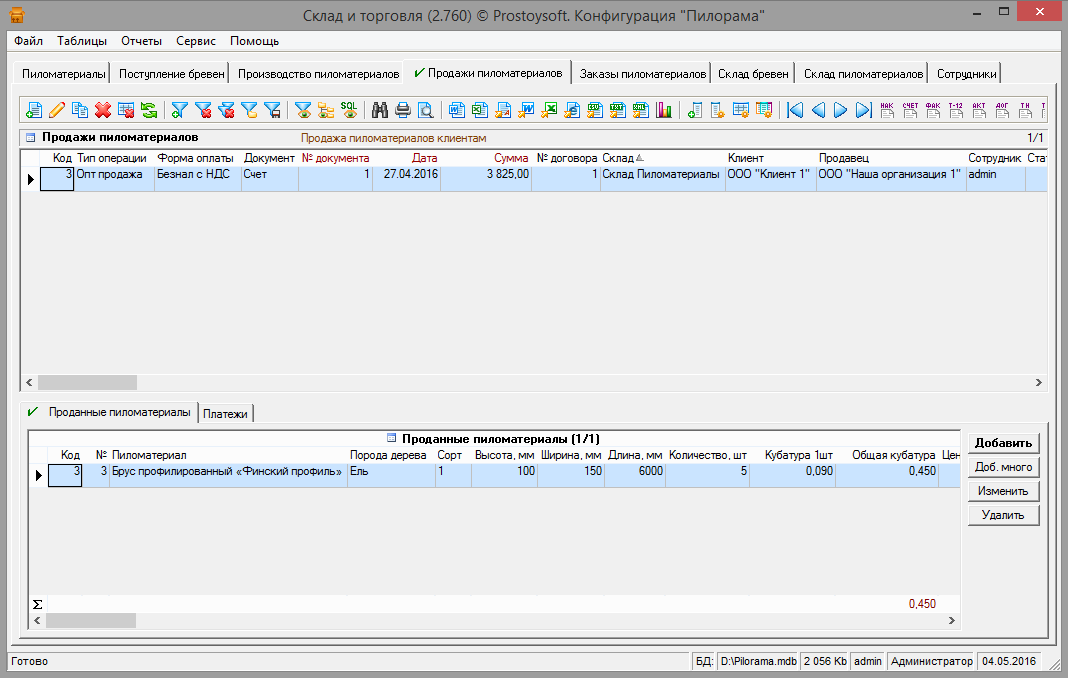Export to CSV file icon
The width and height of the screenshot is (1068, 678).
pyautogui.click(x=595, y=110)
